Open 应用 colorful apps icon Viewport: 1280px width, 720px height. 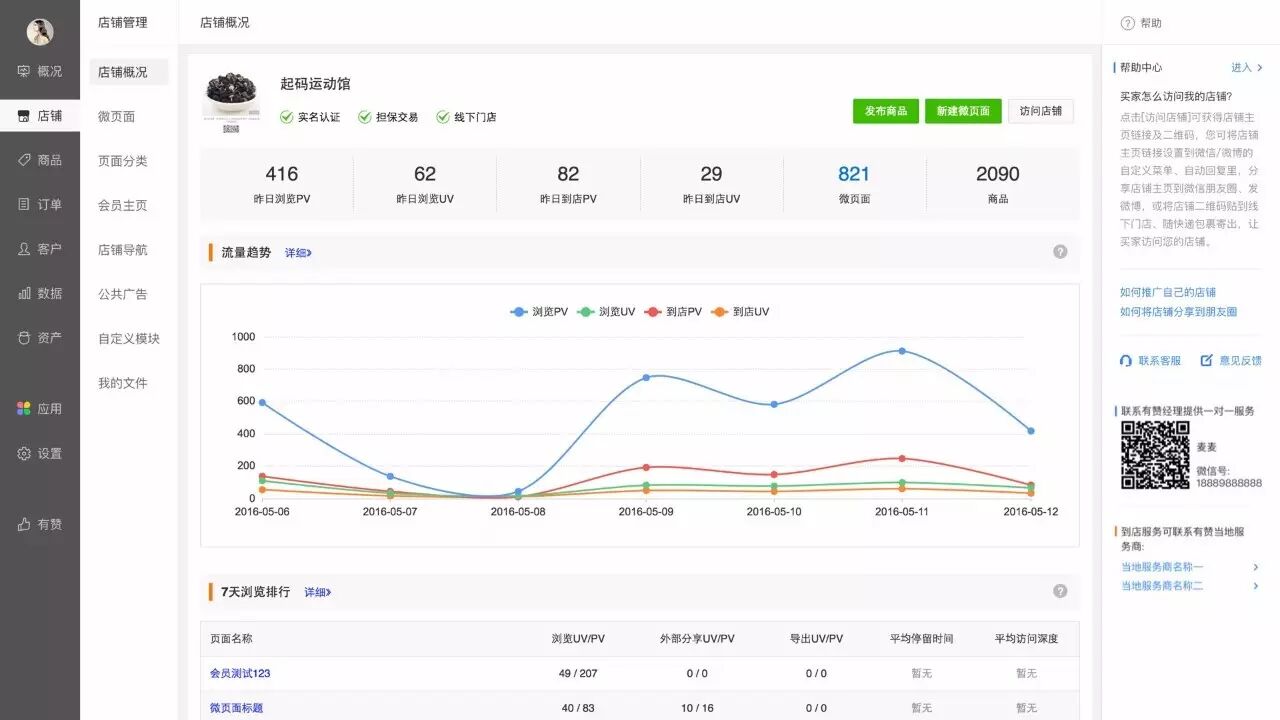(x=24, y=409)
